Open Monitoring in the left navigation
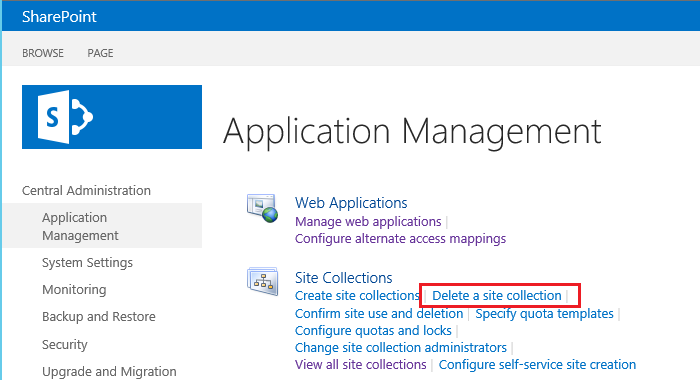 74,290
